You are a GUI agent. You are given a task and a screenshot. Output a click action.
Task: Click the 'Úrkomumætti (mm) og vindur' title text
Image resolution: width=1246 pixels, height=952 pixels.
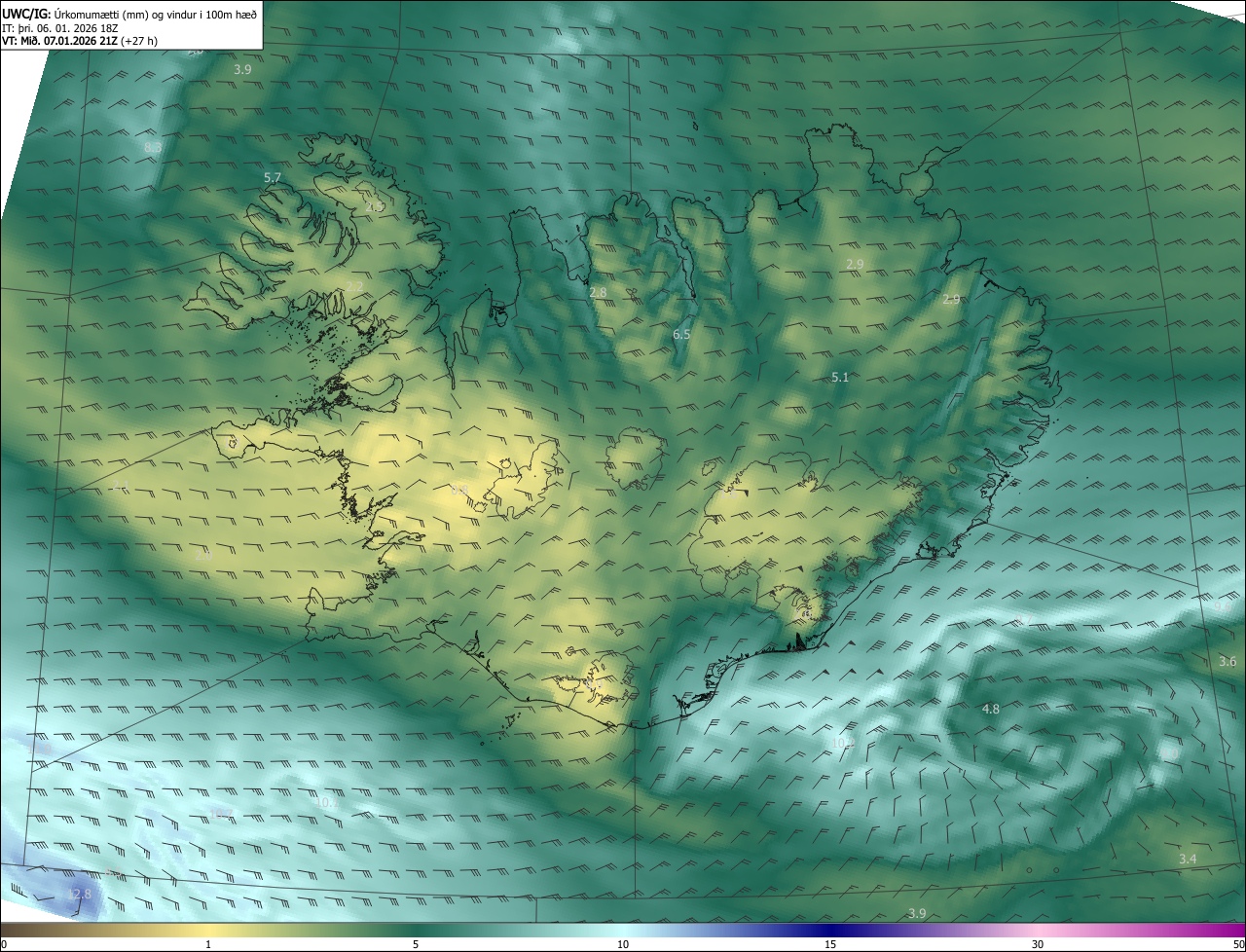click(x=121, y=14)
